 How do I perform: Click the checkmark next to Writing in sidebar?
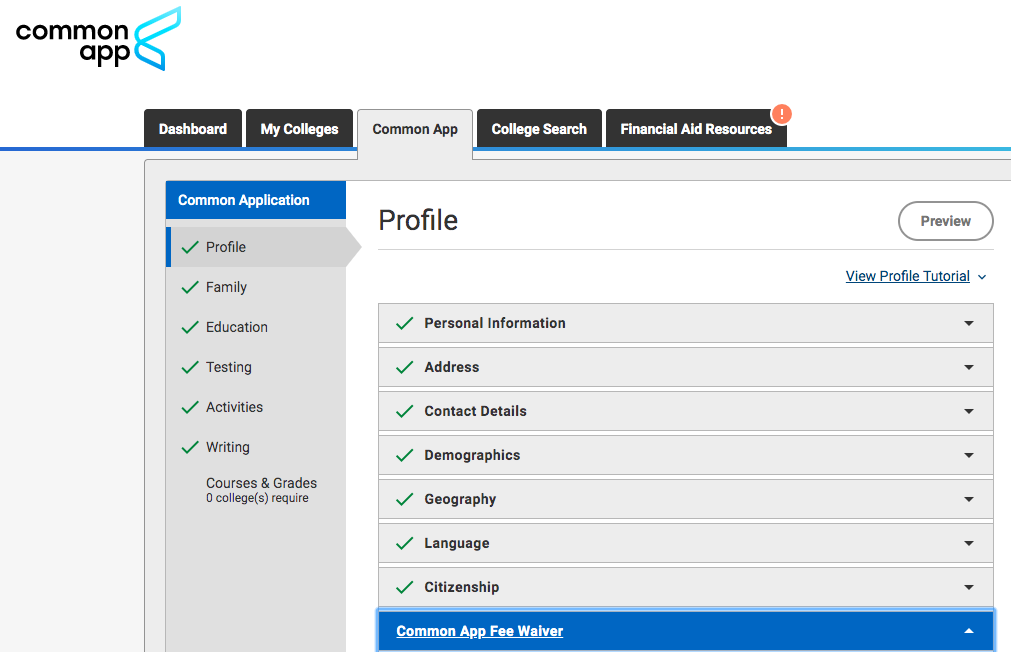(x=190, y=447)
